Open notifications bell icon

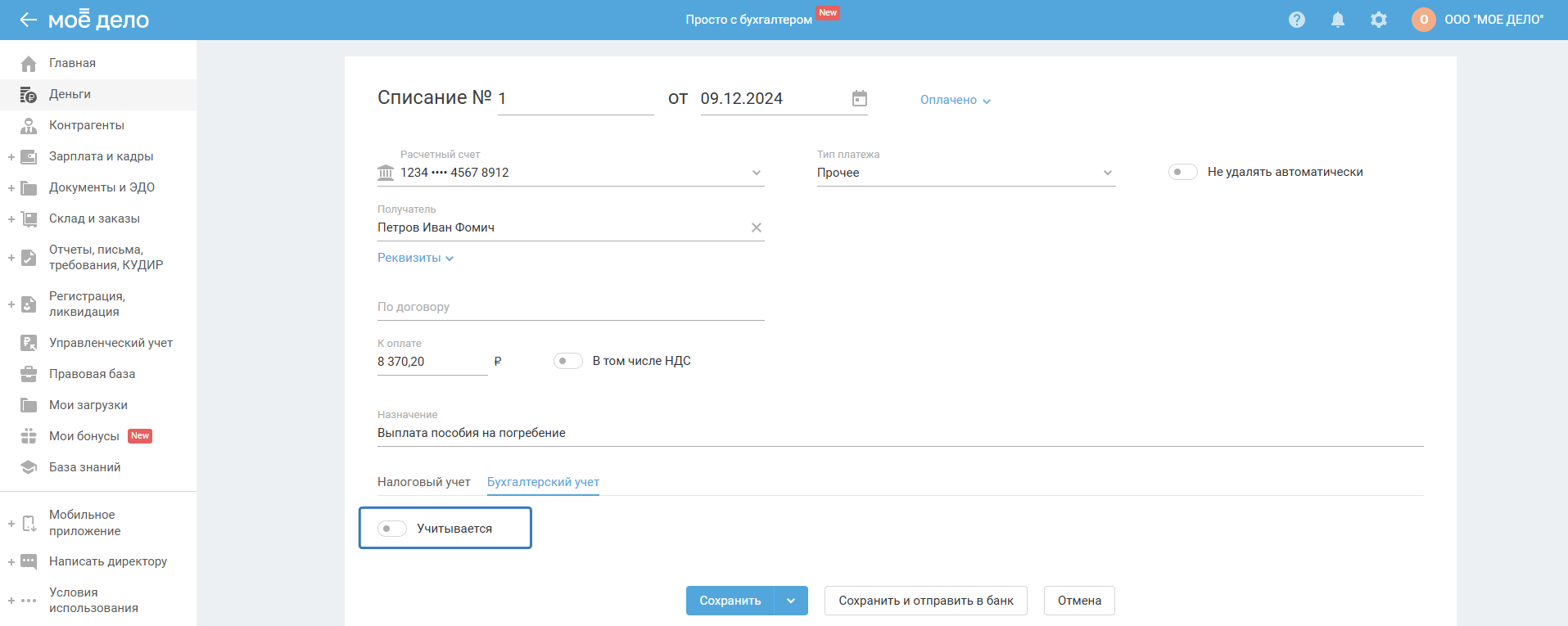click(x=1337, y=20)
